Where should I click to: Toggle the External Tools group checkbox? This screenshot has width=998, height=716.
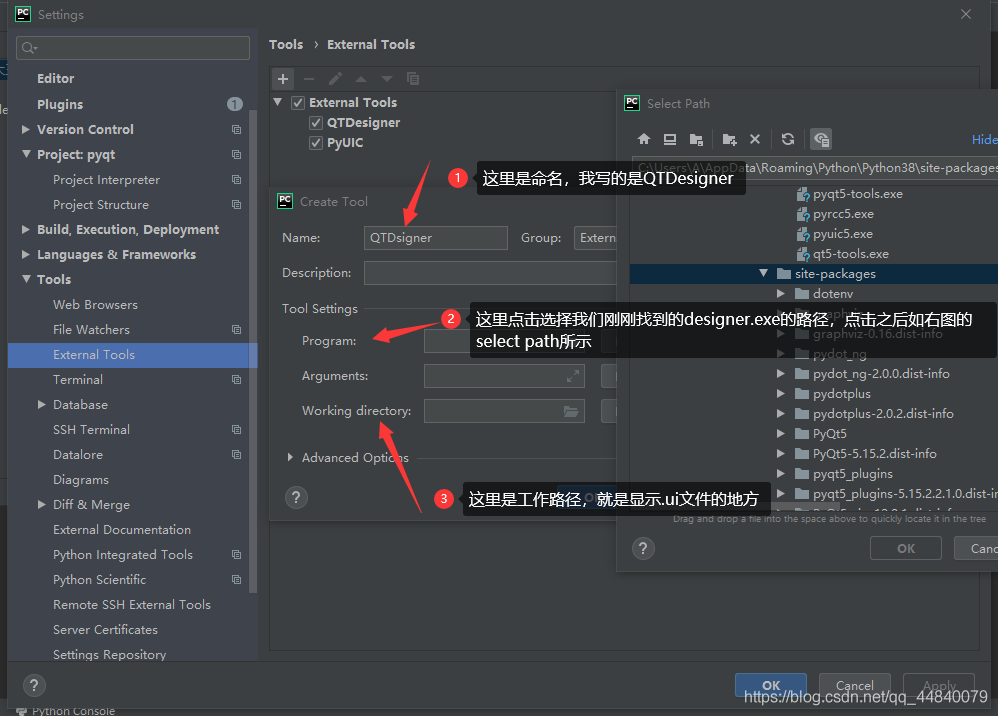click(x=298, y=103)
